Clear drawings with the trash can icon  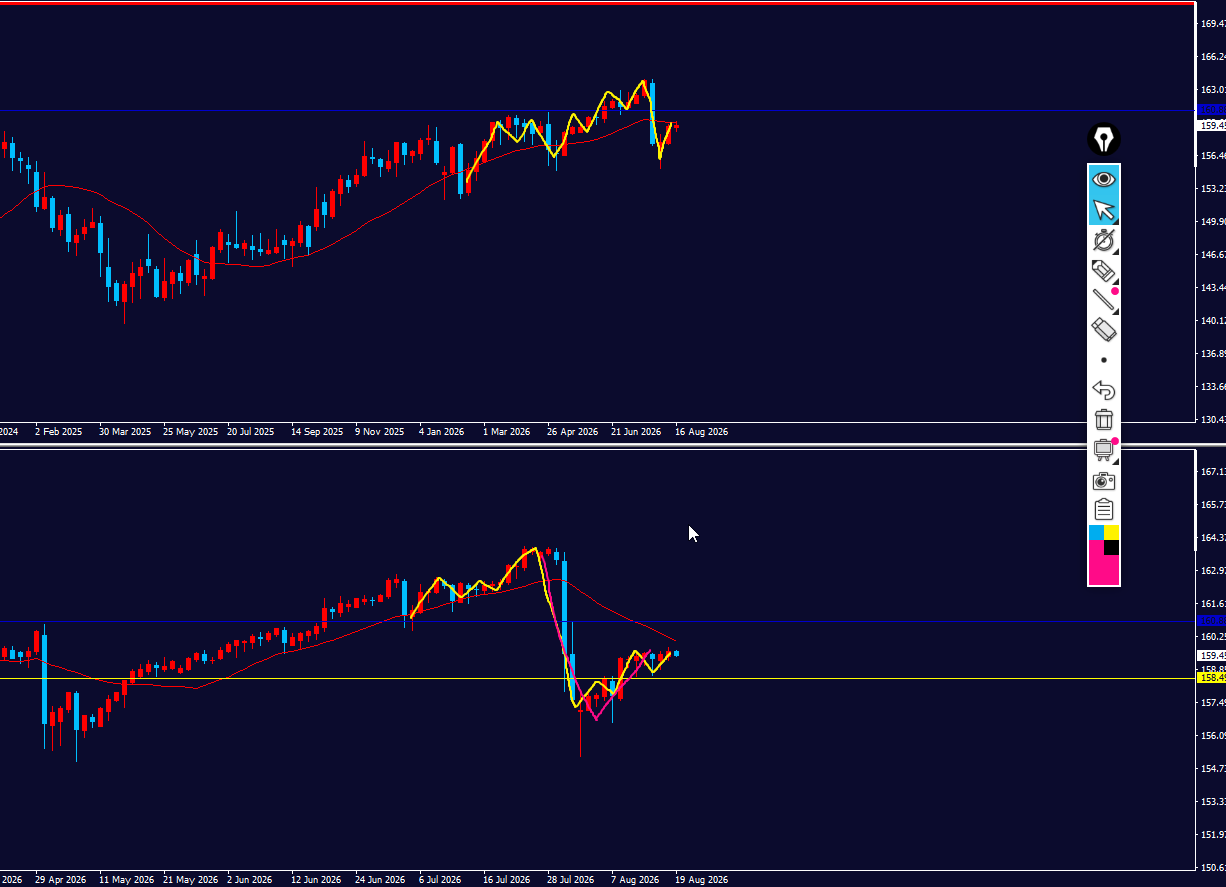pos(1104,420)
